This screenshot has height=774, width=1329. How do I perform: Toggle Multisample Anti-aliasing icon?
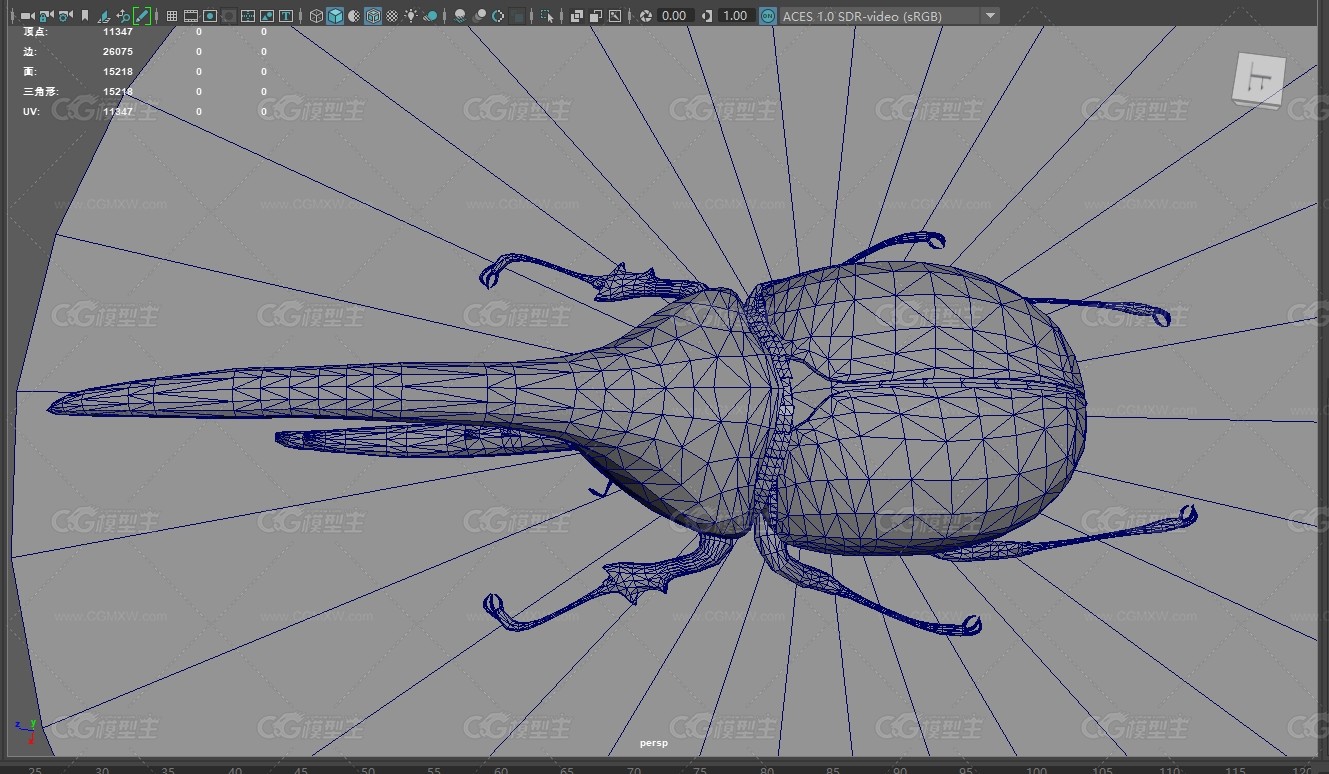click(498, 16)
